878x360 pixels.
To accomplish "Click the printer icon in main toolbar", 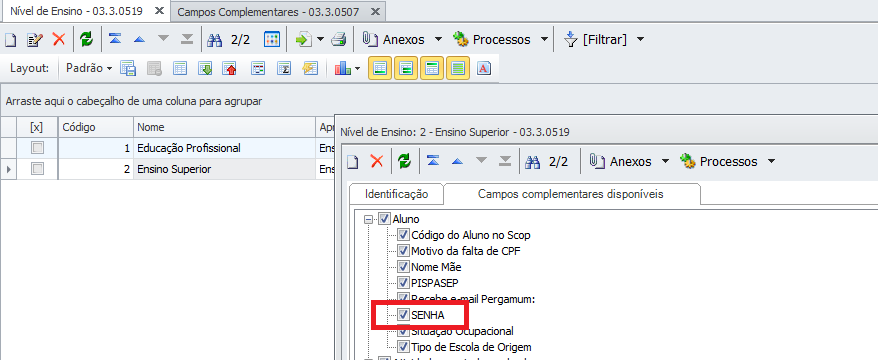I will (x=339, y=40).
